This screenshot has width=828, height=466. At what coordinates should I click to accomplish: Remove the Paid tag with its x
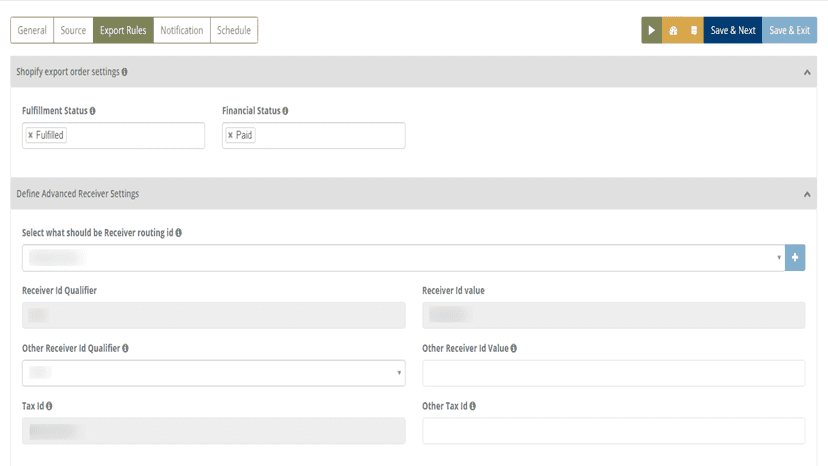pos(230,135)
